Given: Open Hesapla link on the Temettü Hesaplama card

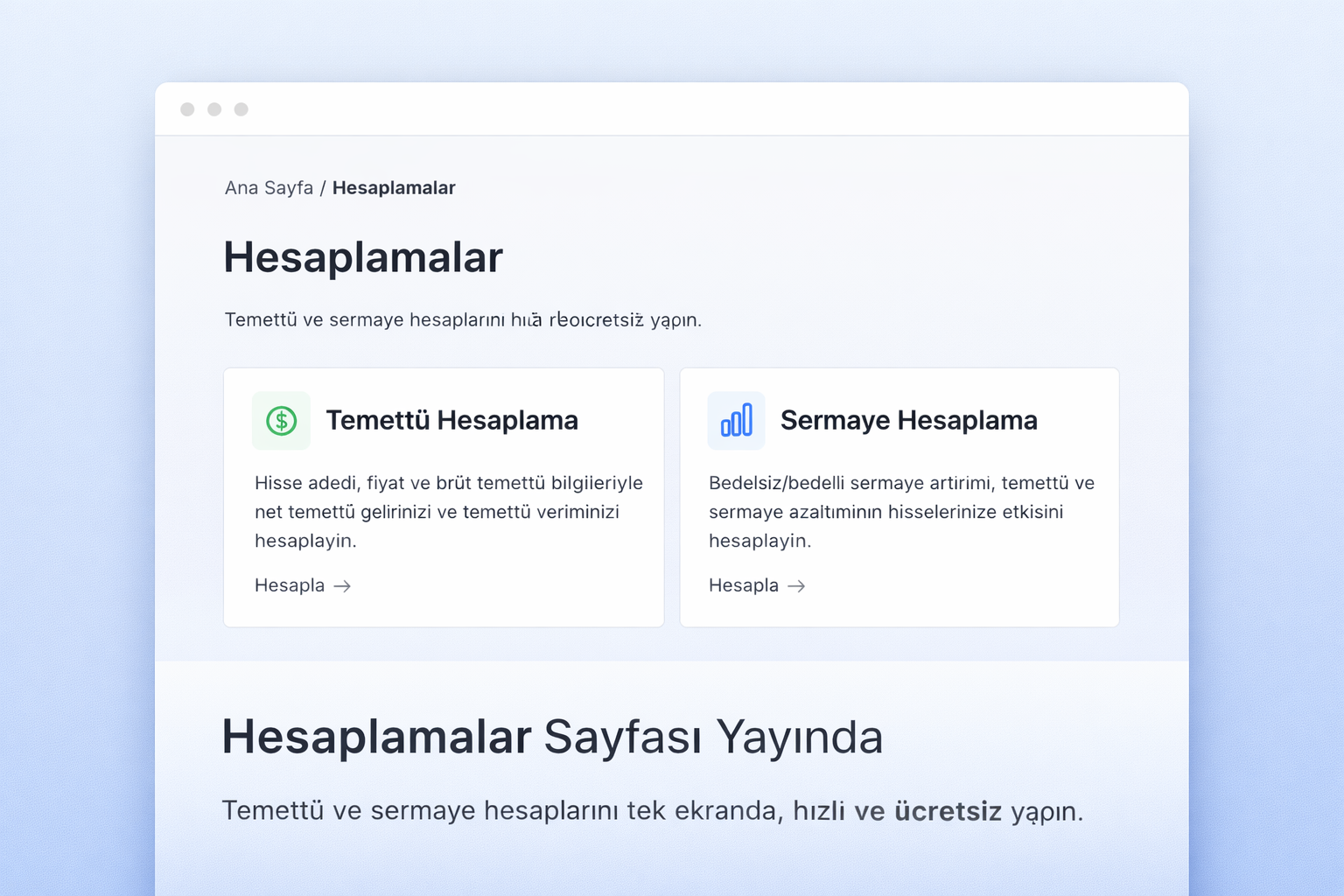Looking at the screenshot, I should 290,585.
